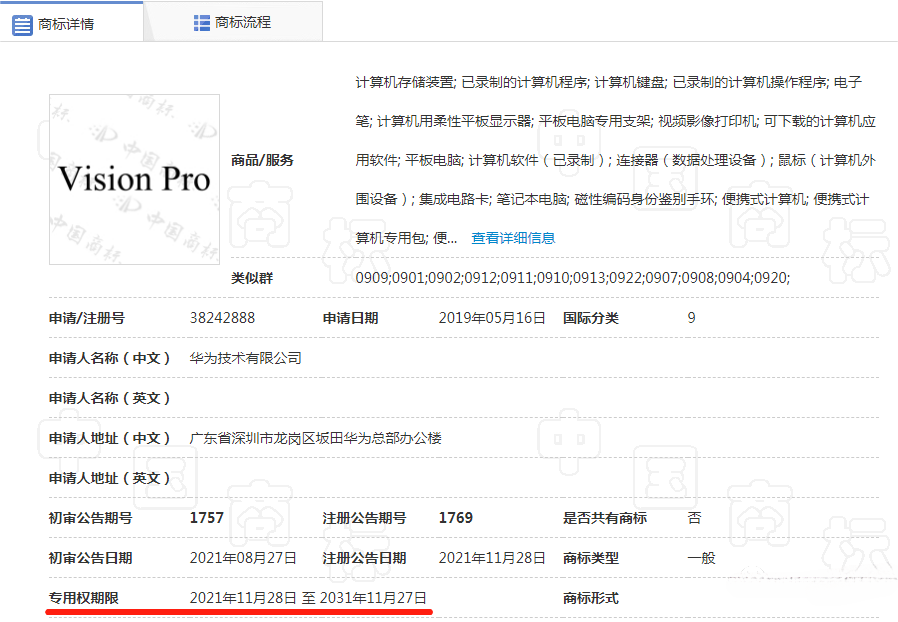Screen dimensions: 898x622
Task: Click the 初审公告期号 label
Action: [90, 518]
